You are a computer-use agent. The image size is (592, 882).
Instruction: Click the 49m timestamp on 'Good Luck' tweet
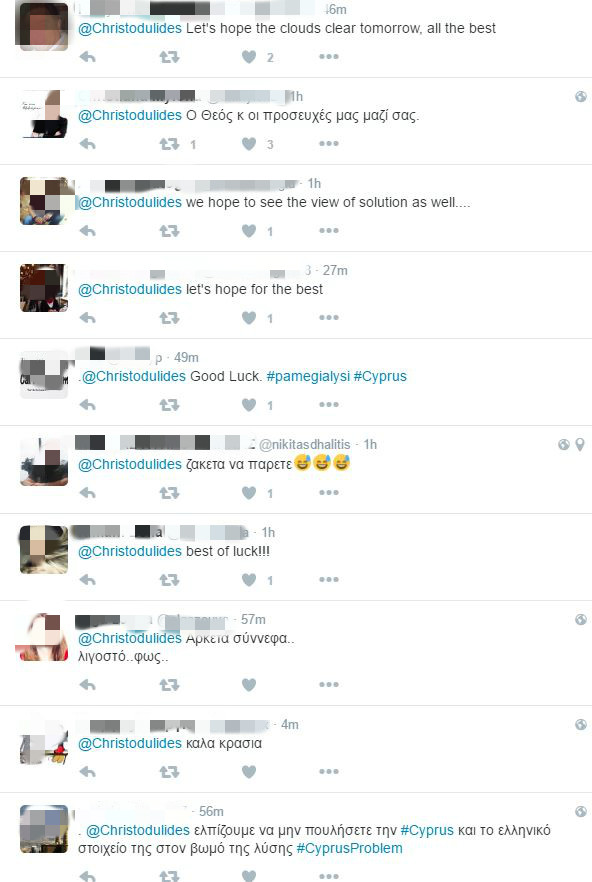pos(186,358)
